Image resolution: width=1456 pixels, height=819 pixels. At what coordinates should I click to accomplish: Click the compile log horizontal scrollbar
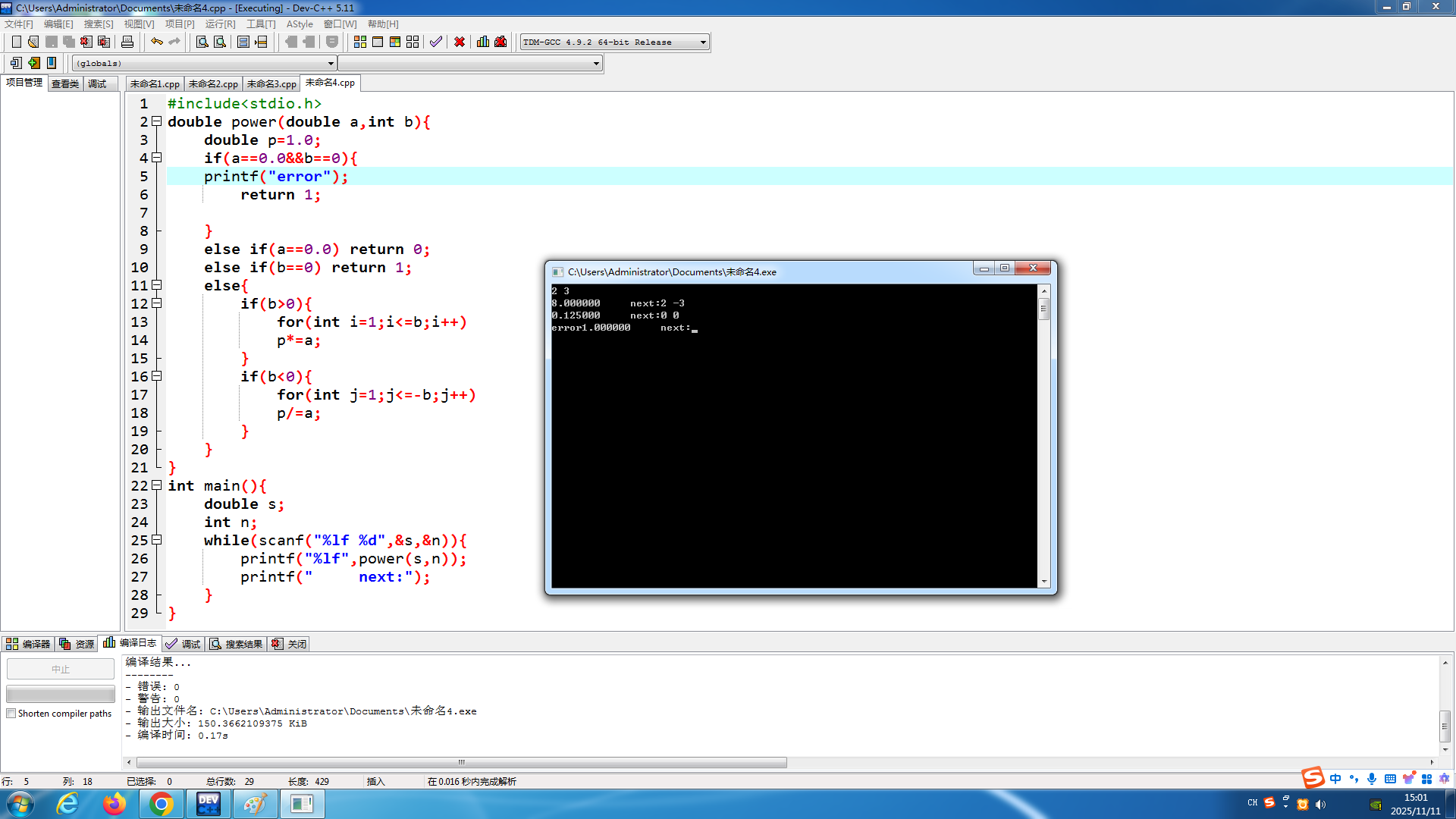pos(461,762)
